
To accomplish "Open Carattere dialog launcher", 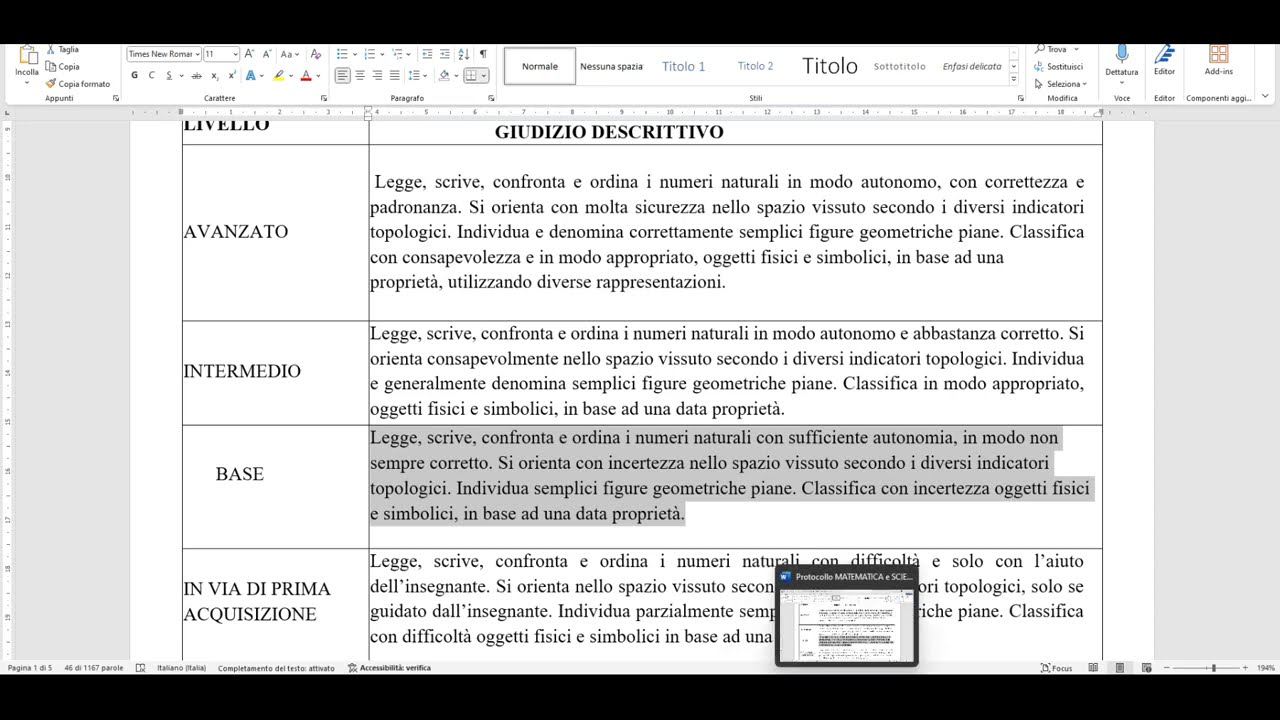I will 324,98.
